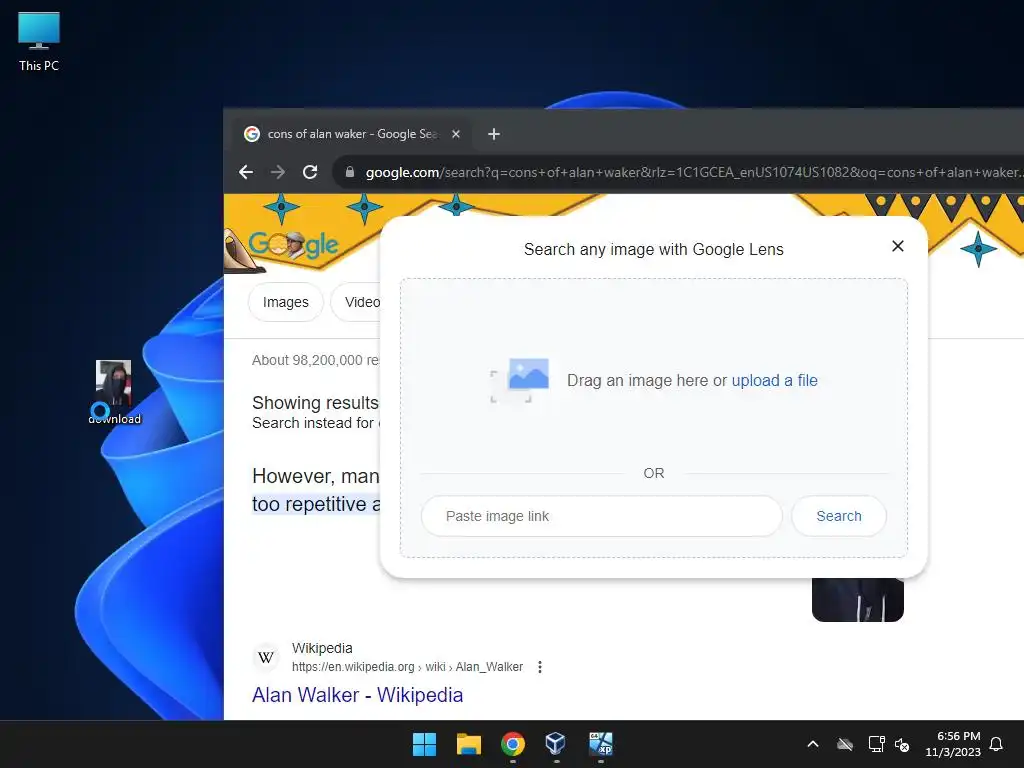Click the Chrome taskbar icon

[513, 744]
